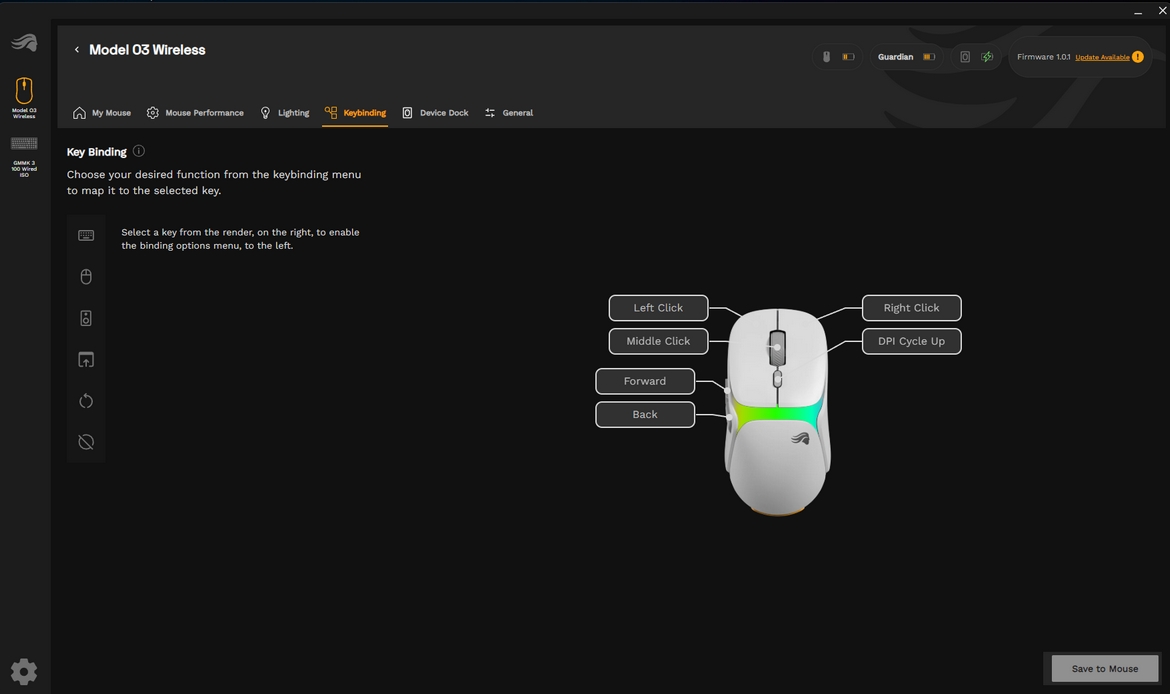Click the Guardian battery indicator
1170x694 pixels.
tap(906, 57)
